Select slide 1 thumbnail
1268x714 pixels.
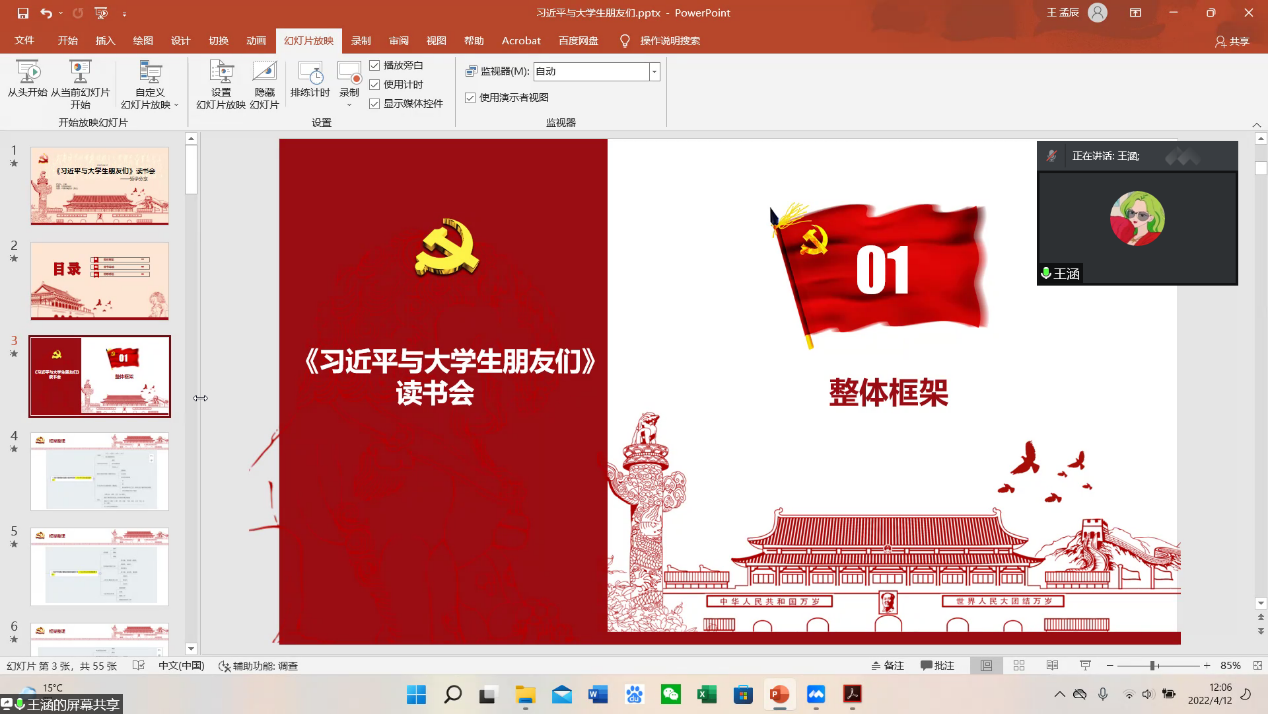point(99,186)
